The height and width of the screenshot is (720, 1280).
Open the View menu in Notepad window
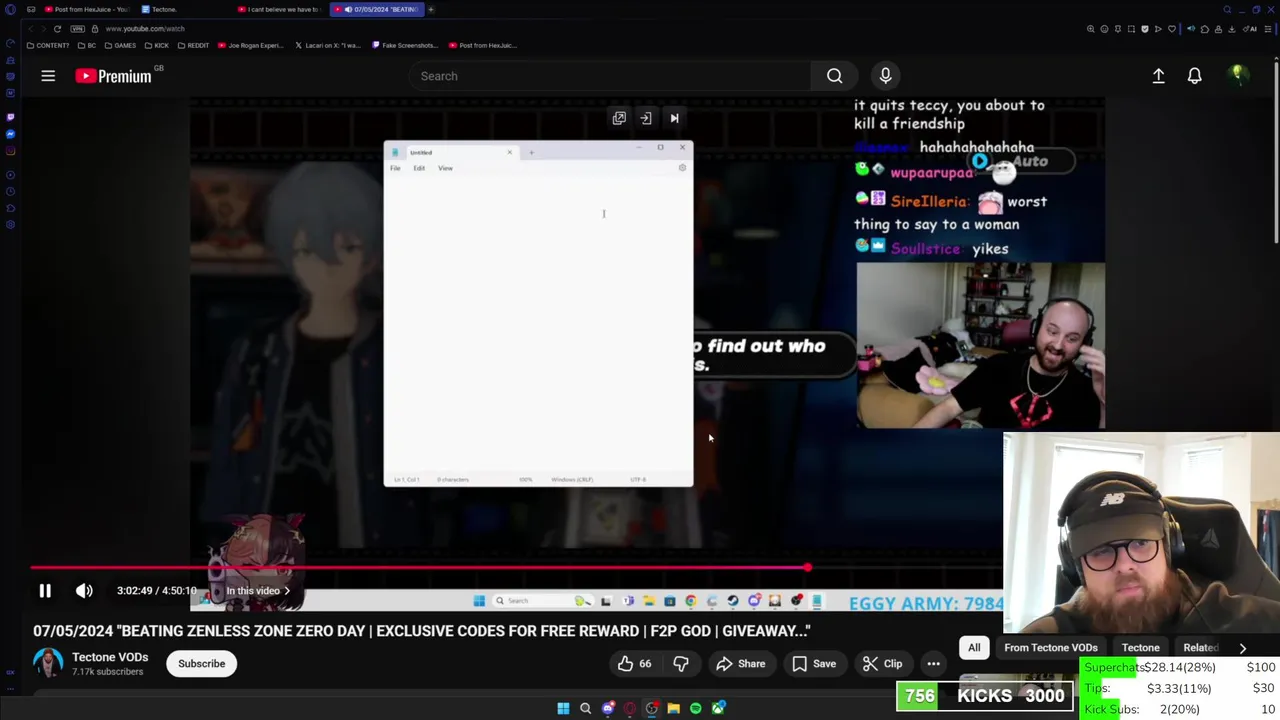tap(445, 168)
